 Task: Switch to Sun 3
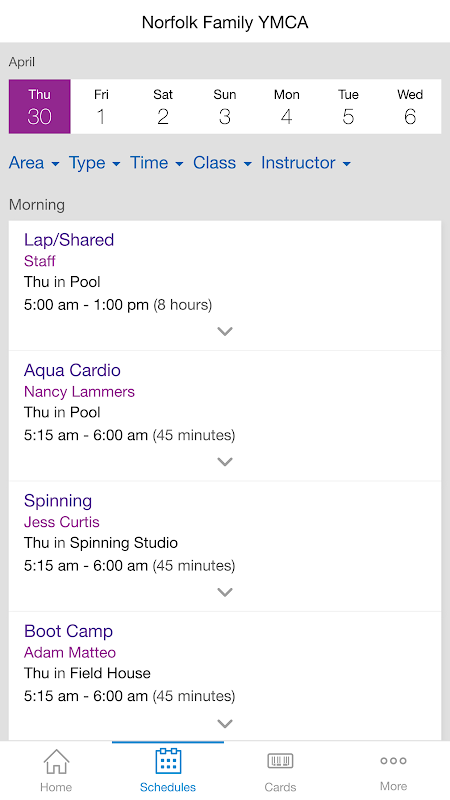224,107
